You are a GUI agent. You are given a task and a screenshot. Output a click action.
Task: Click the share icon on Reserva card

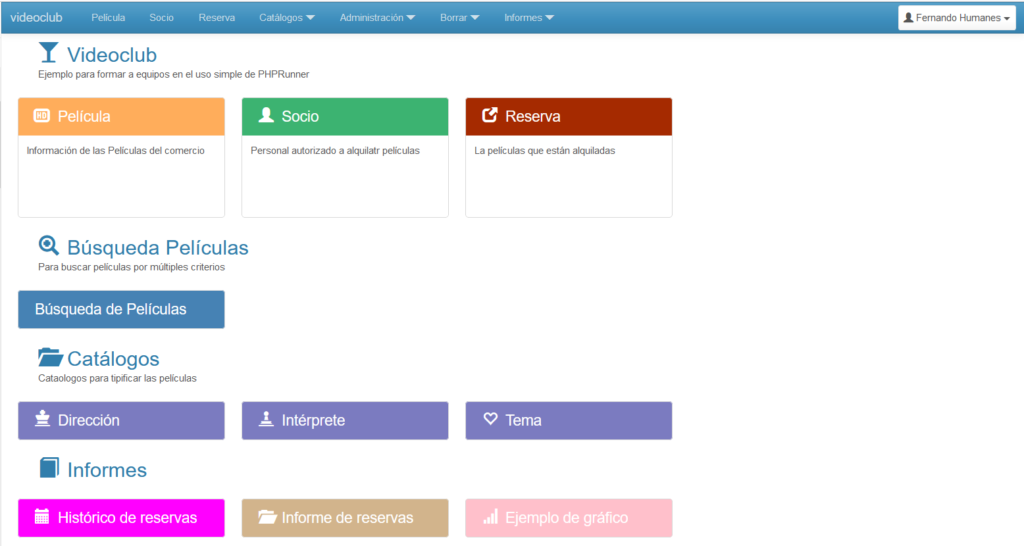coord(490,116)
